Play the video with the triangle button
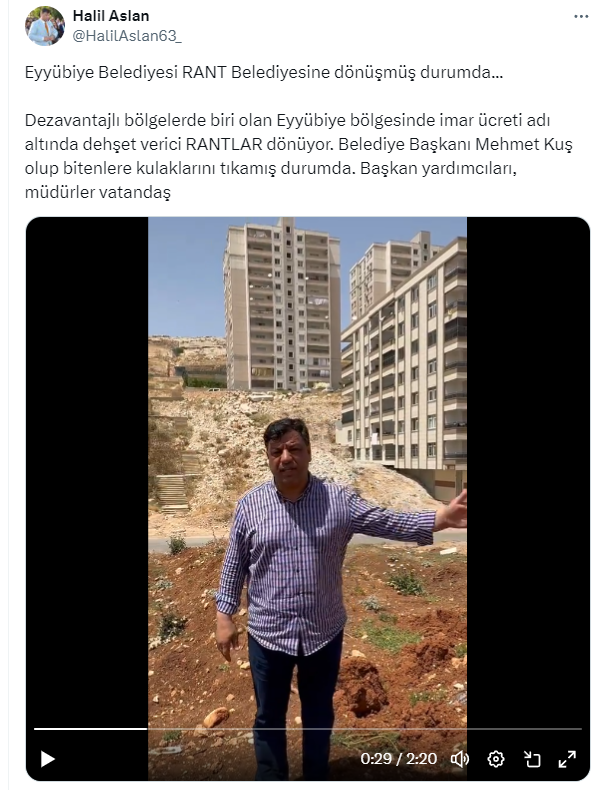Image resolution: width=606 pixels, height=790 pixels. coord(47,759)
